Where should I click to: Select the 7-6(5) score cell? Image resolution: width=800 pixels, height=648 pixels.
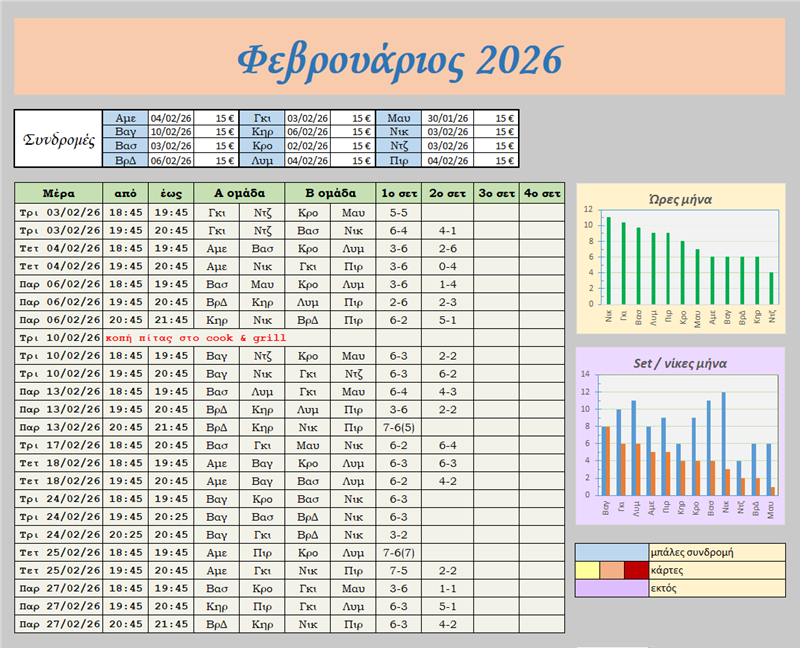click(398, 428)
